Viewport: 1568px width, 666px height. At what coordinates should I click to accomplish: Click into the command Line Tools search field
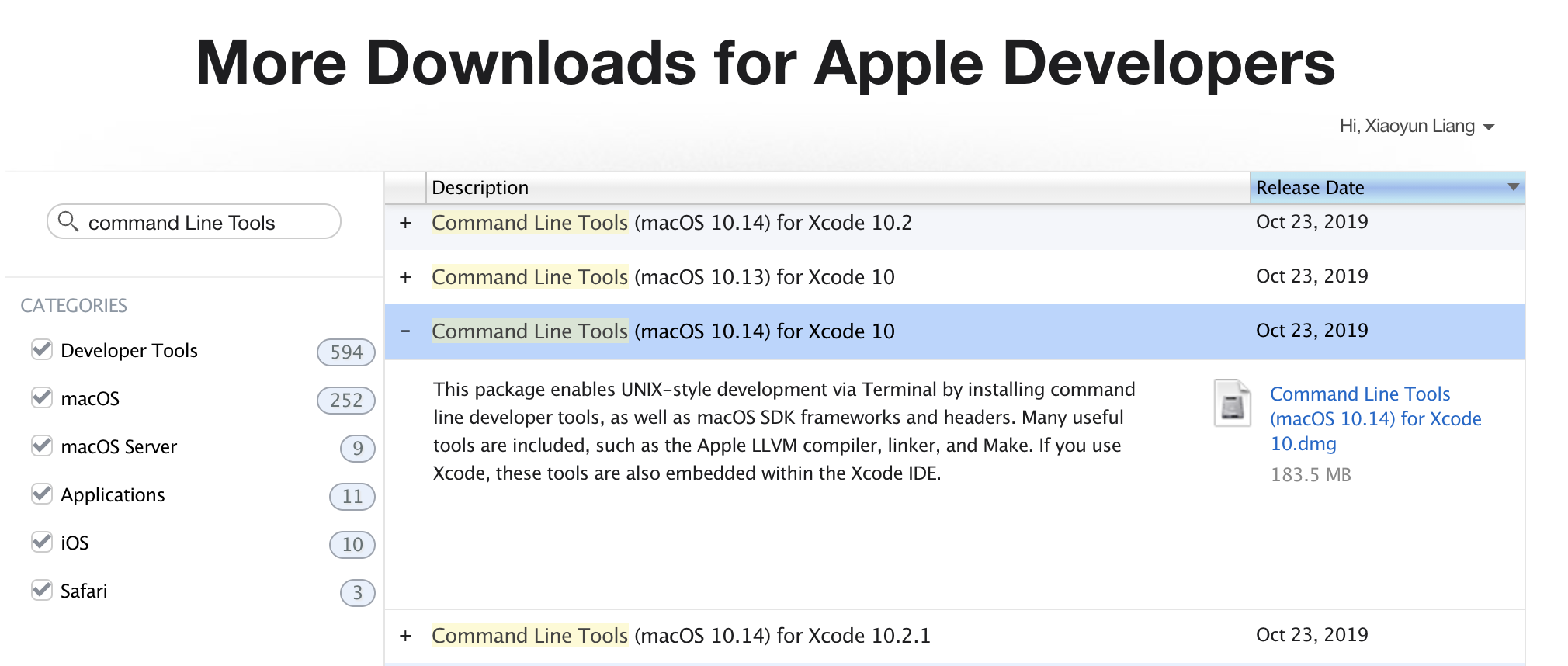(x=194, y=222)
